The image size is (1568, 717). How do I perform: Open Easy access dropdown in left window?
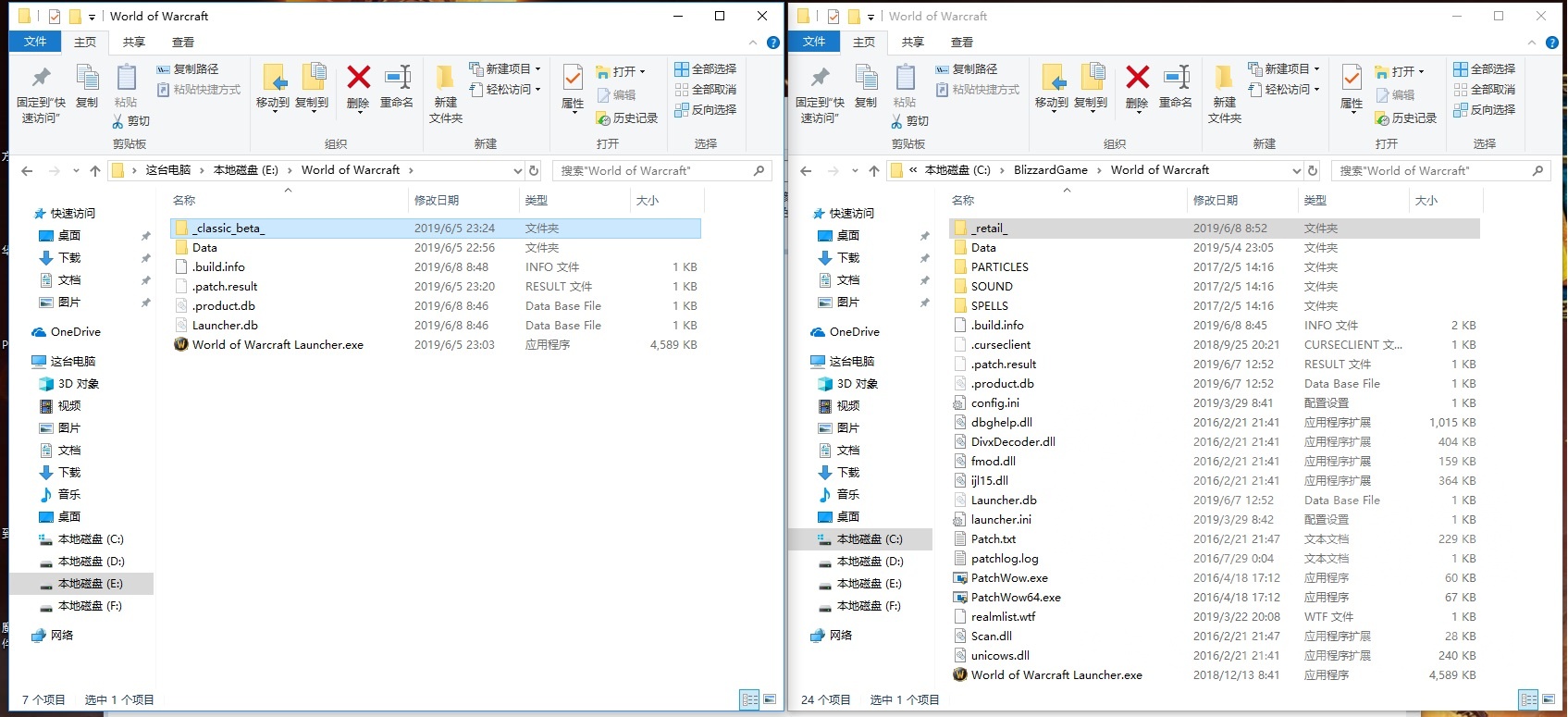(505, 90)
